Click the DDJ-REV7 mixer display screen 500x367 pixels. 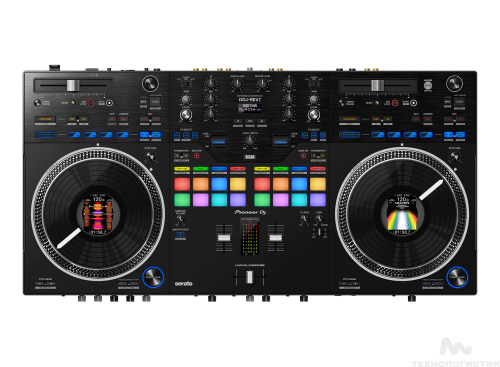(x=250, y=108)
